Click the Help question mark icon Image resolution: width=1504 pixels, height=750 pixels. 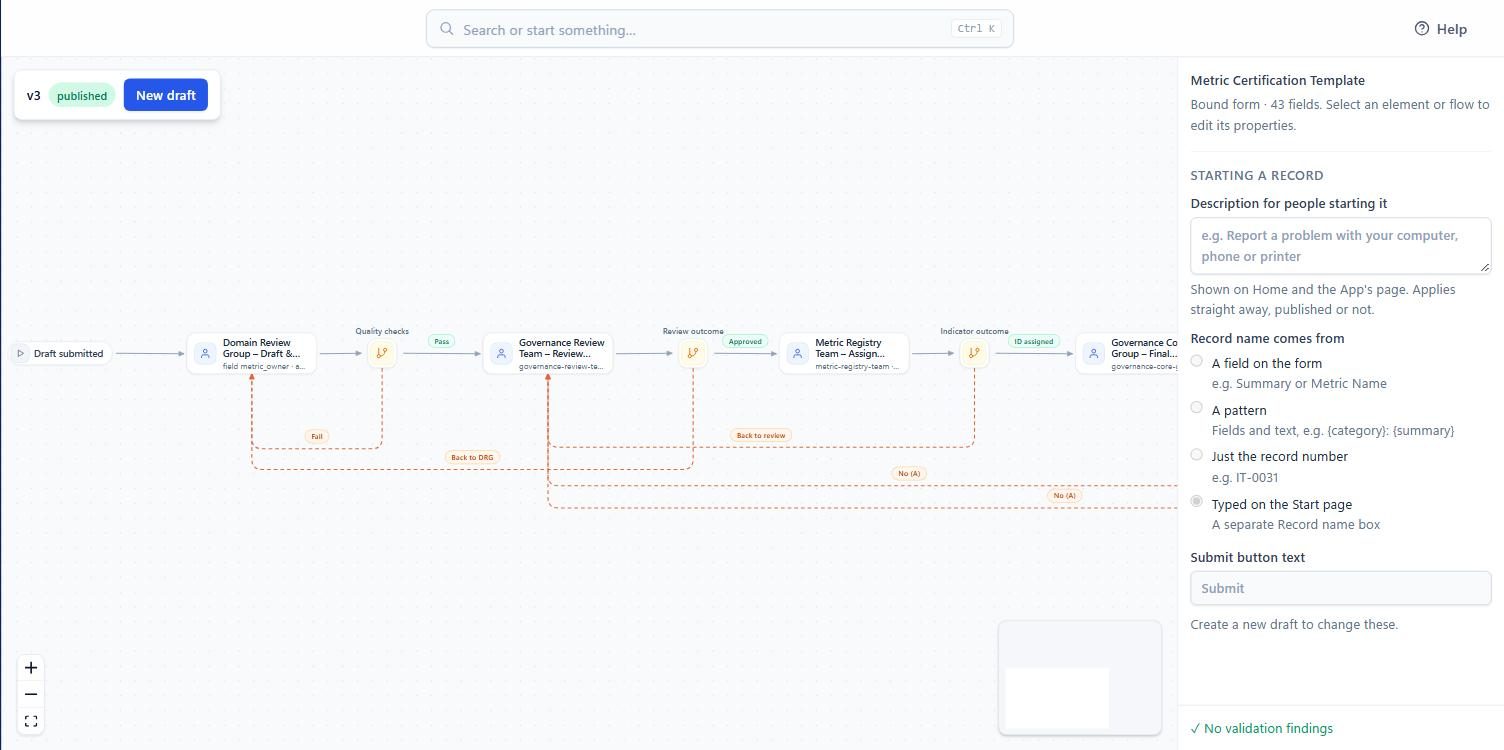click(1422, 29)
